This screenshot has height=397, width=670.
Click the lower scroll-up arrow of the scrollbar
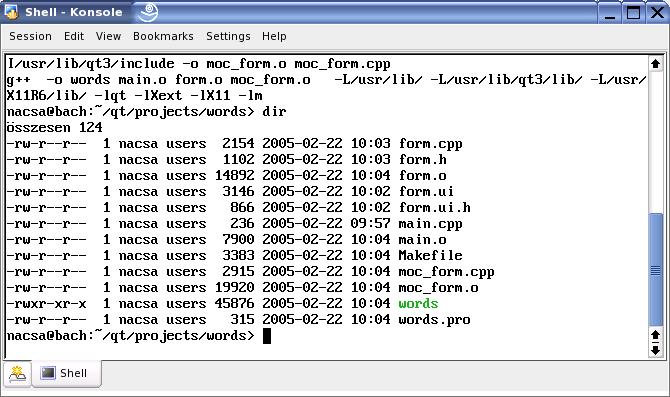pyautogui.click(x=655, y=335)
